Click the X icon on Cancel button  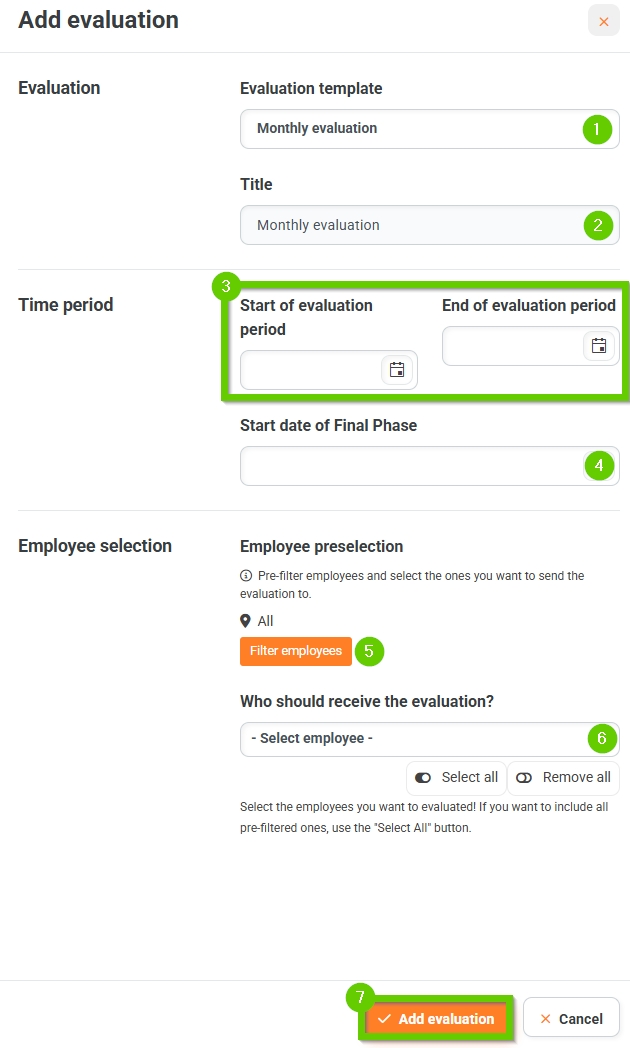click(x=545, y=1019)
